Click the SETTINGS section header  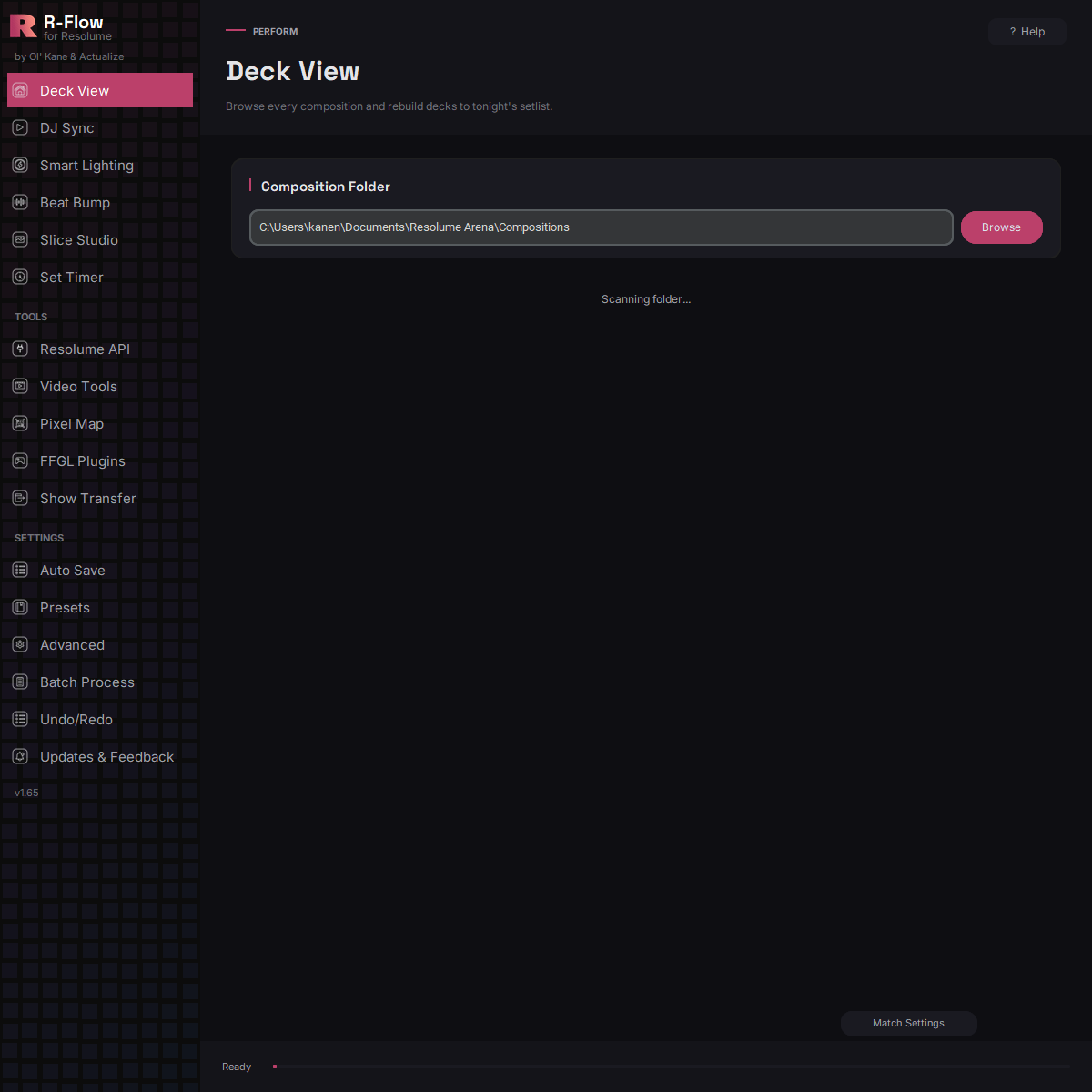pyautogui.click(x=39, y=538)
